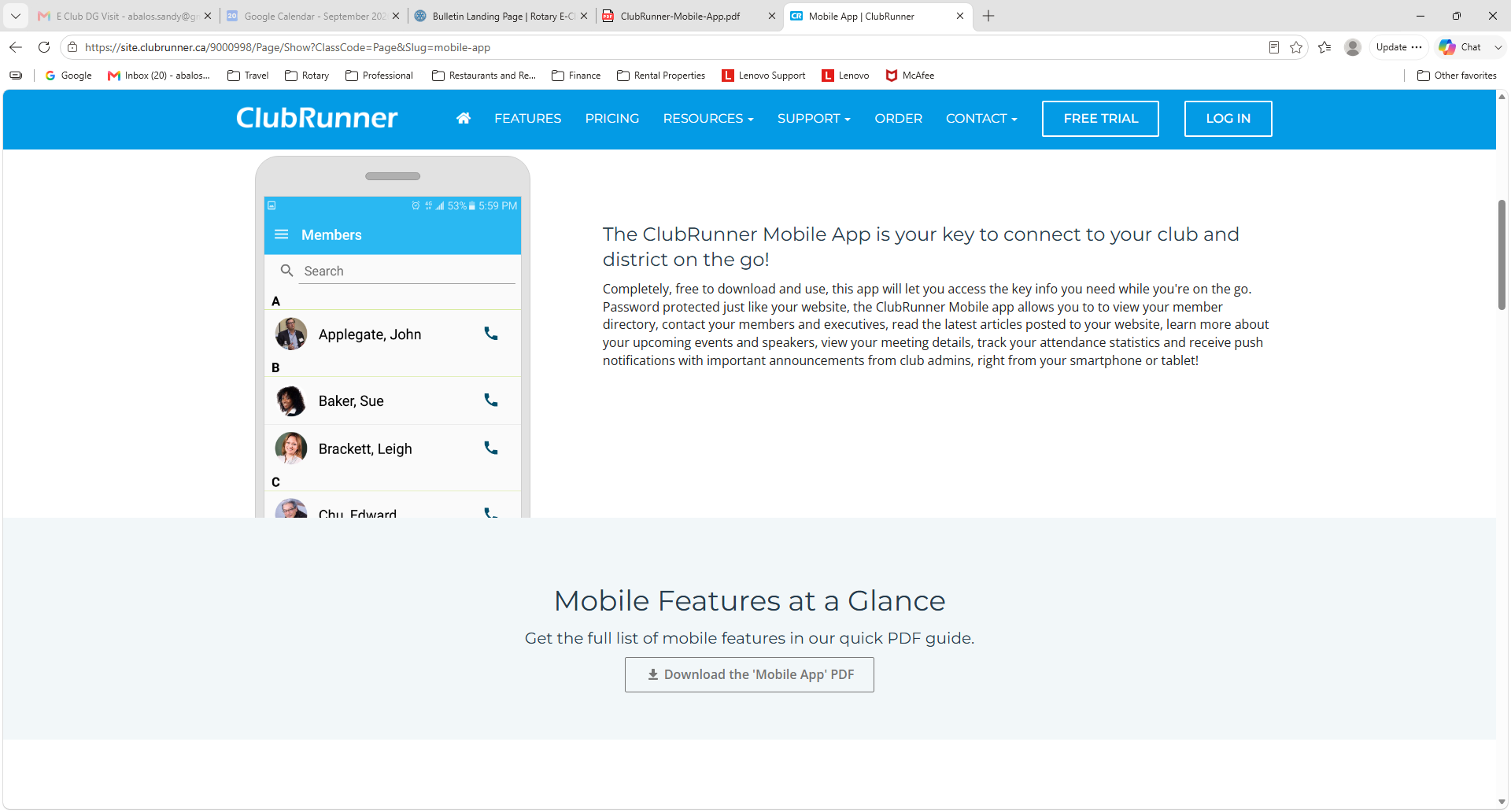Click the browser Update button
The image size is (1511, 812).
[x=1398, y=47]
